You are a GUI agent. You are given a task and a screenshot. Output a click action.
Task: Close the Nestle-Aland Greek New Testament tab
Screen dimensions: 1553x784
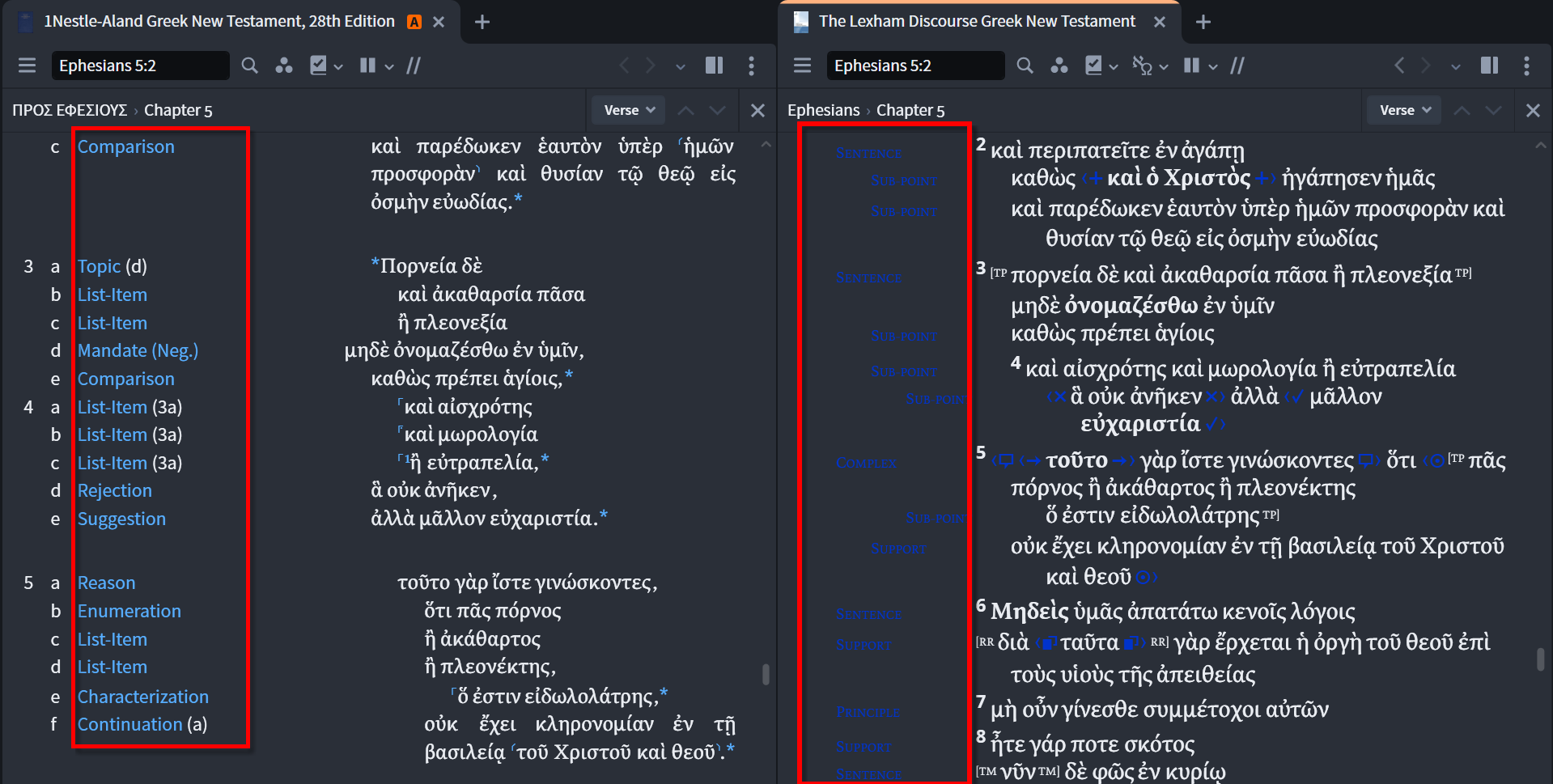(439, 22)
